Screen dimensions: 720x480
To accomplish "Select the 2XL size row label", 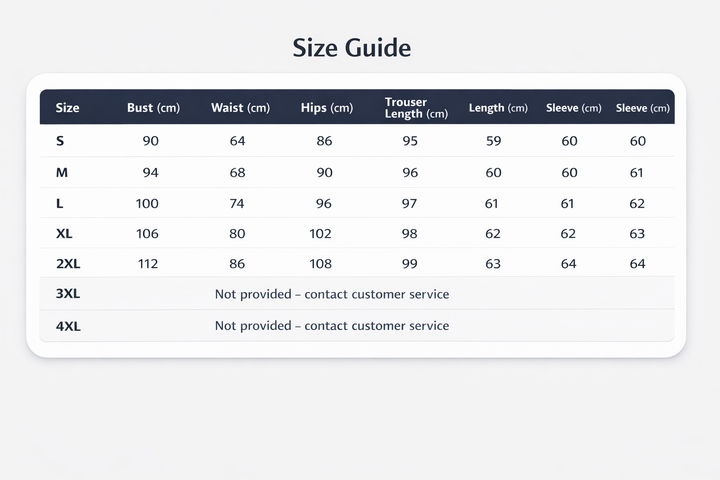I will [x=68, y=264].
